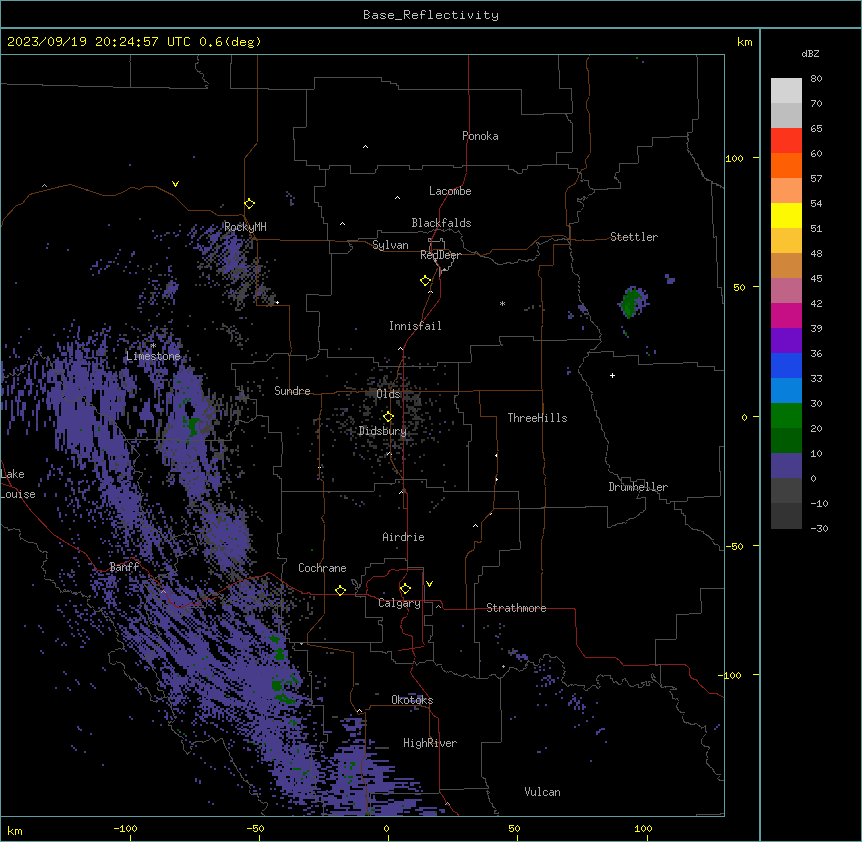Click the green echo blob south of Stettler
This screenshot has height=842, width=862.
(632, 302)
